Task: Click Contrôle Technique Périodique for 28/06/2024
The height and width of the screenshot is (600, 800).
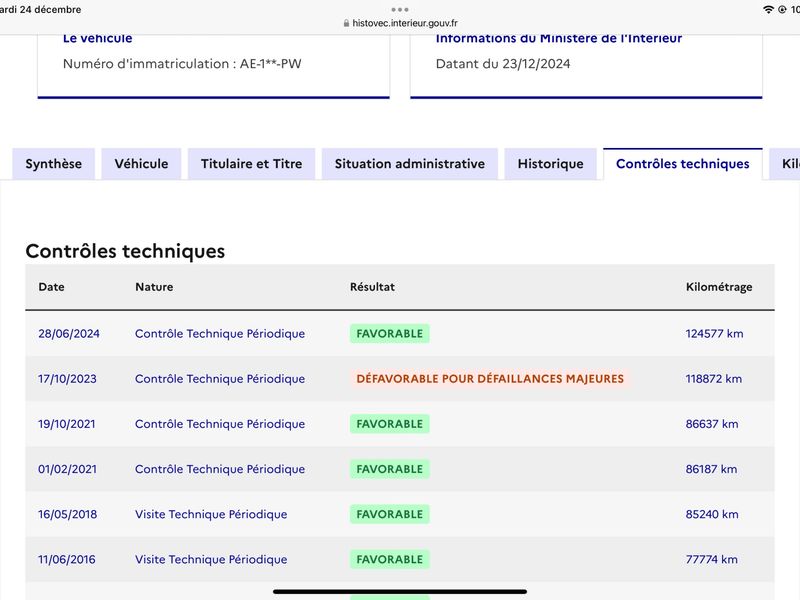Action: click(x=220, y=334)
